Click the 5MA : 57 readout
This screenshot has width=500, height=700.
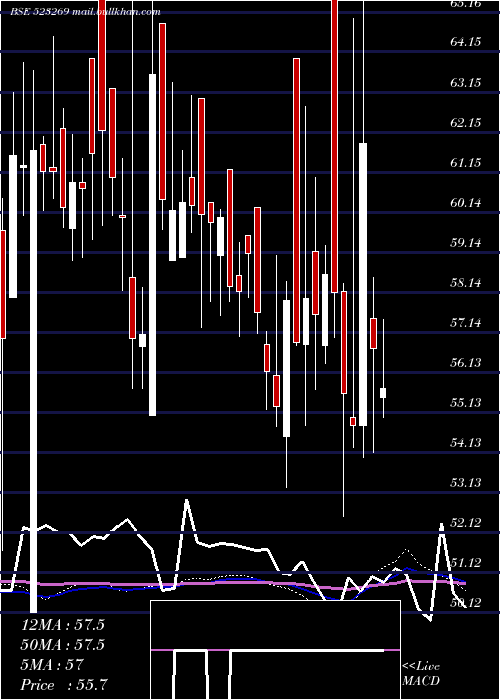(52, 665)
